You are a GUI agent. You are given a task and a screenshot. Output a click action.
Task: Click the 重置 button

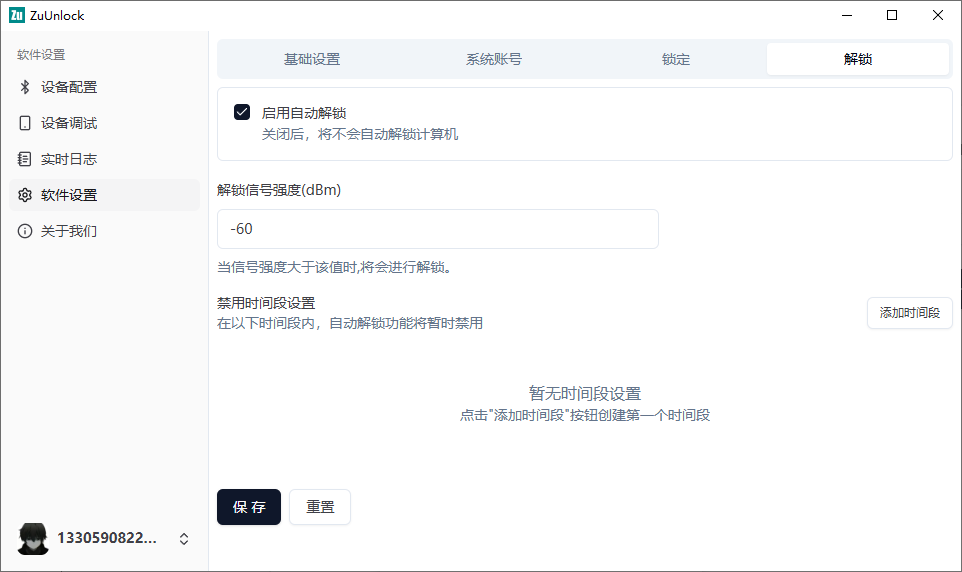tap(320, 507)
